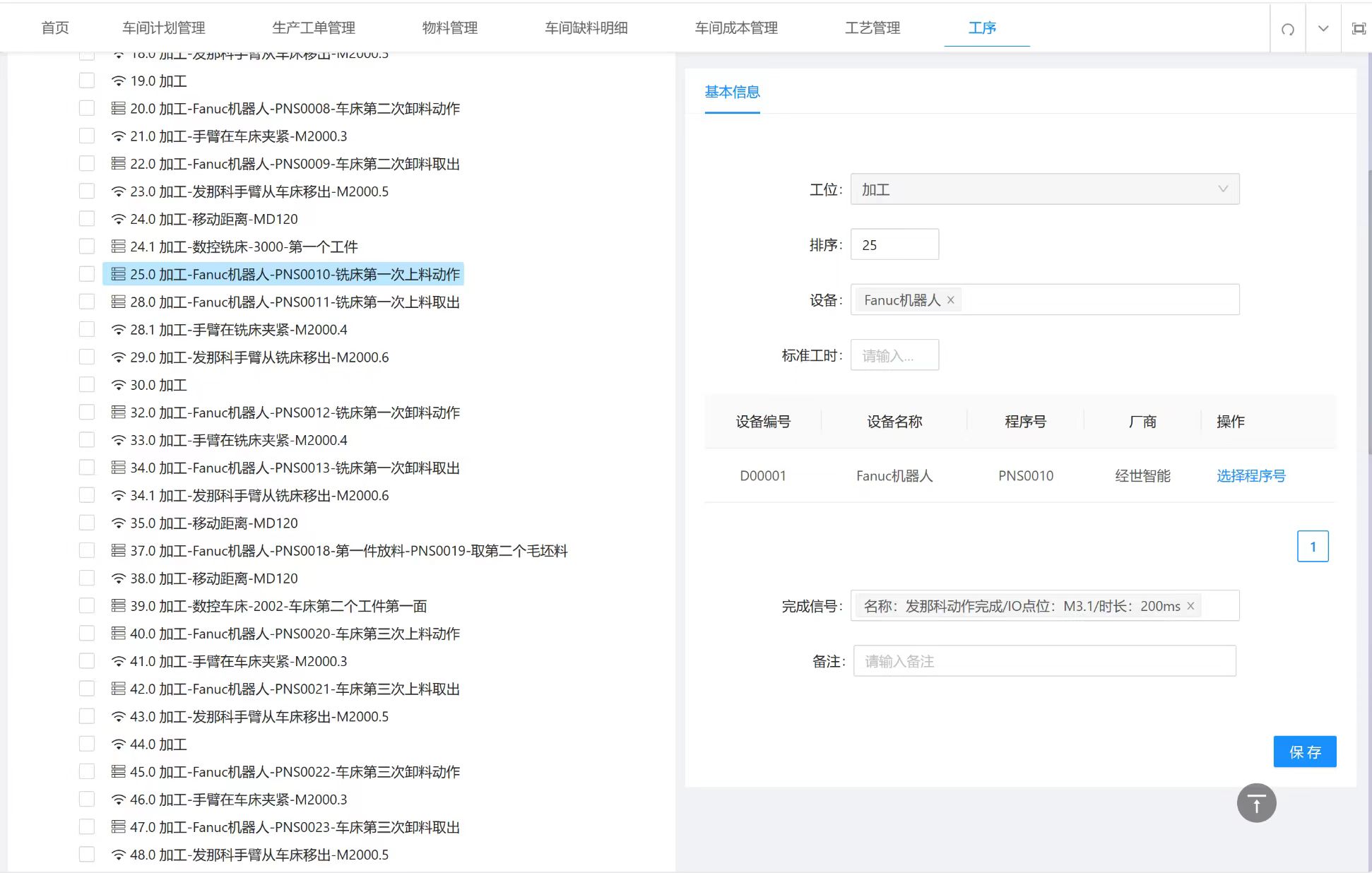1372x873 pixels.
Task: Tick checkbox of selected 25.0 PNS0010 row
Action: pyautogui.click(x=87, y=274)
